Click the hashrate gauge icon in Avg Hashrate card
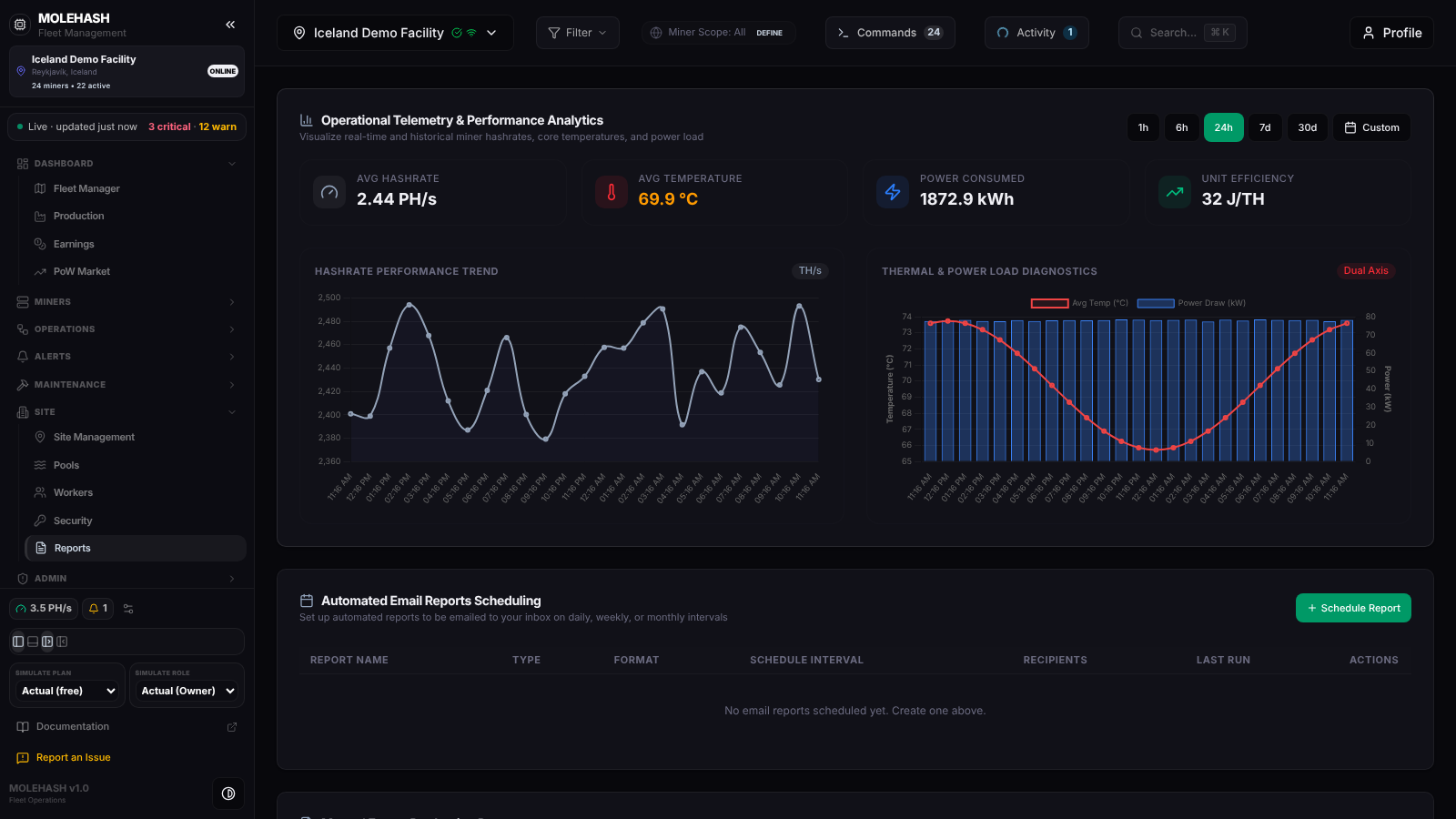 (329, 192)
